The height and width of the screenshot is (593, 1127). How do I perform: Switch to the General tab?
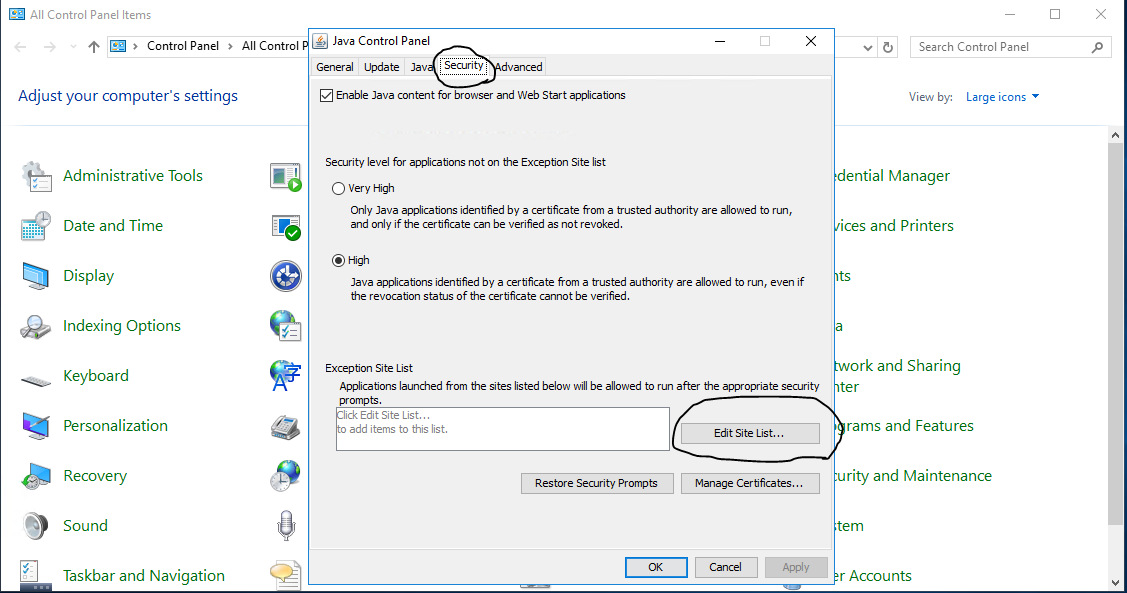[x=335, y=67]
